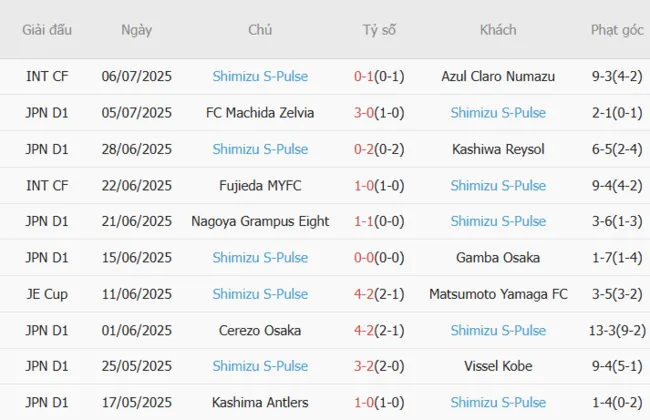Image resolution: width=650 pixels, height=420 pixels.
Task: Open the 3-2 score against Vissel Kobe
Action: 364,366
